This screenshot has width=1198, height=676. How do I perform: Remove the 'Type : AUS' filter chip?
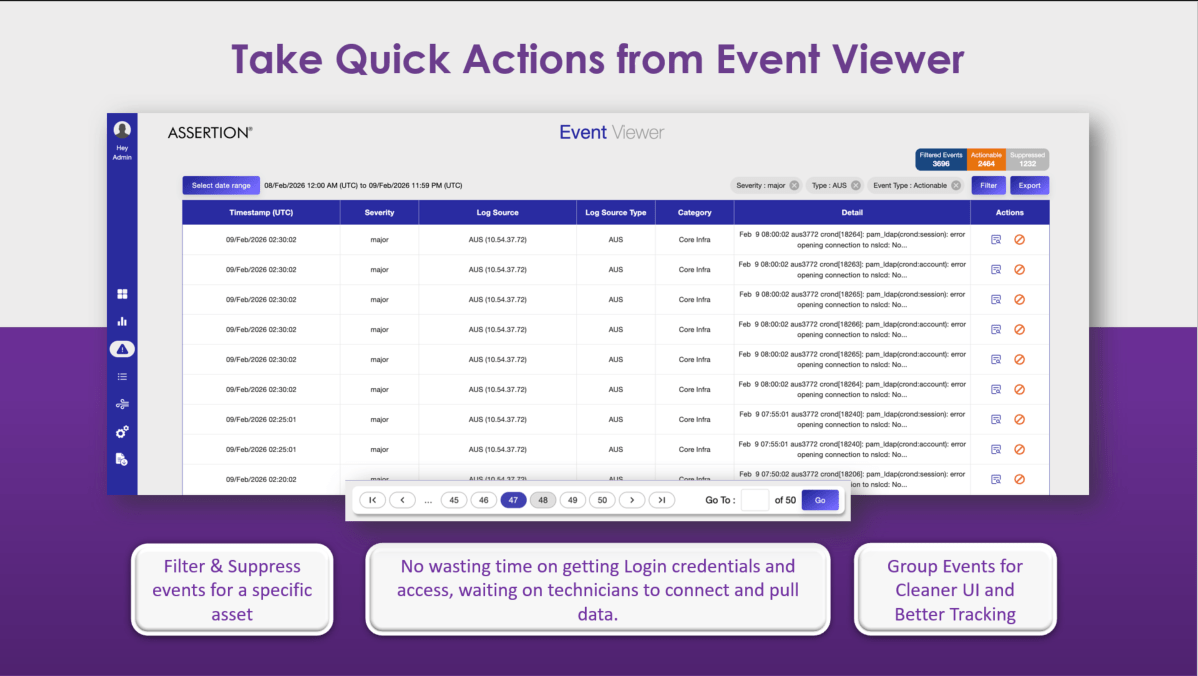pyautogui.click(x=856, y=185)
